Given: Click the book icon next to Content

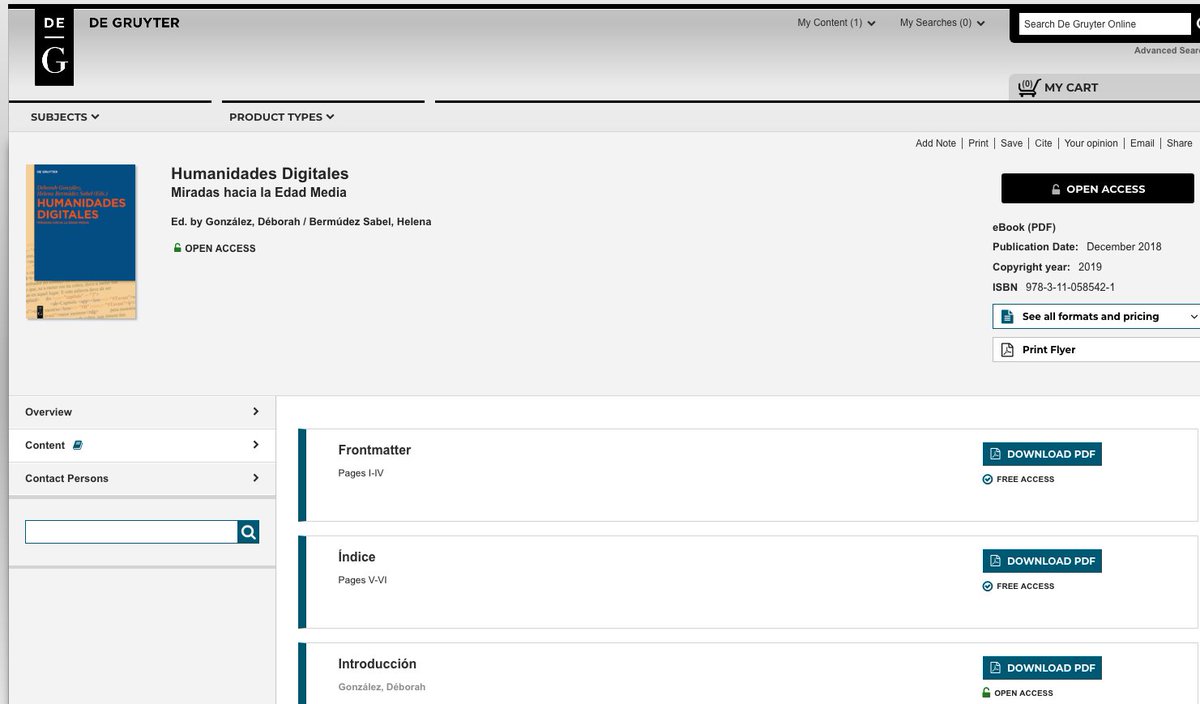Looking at the screenshot, I should [x=78, y=445].
